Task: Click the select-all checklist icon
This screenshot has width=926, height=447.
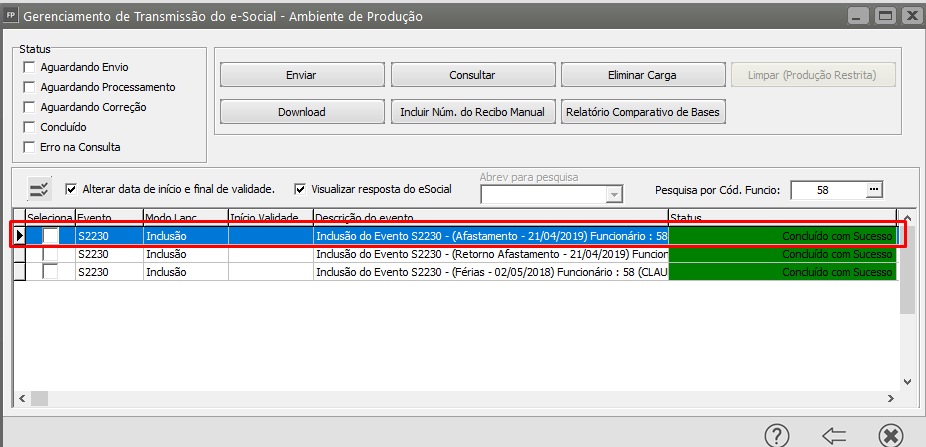Action: tap(41, 189)
